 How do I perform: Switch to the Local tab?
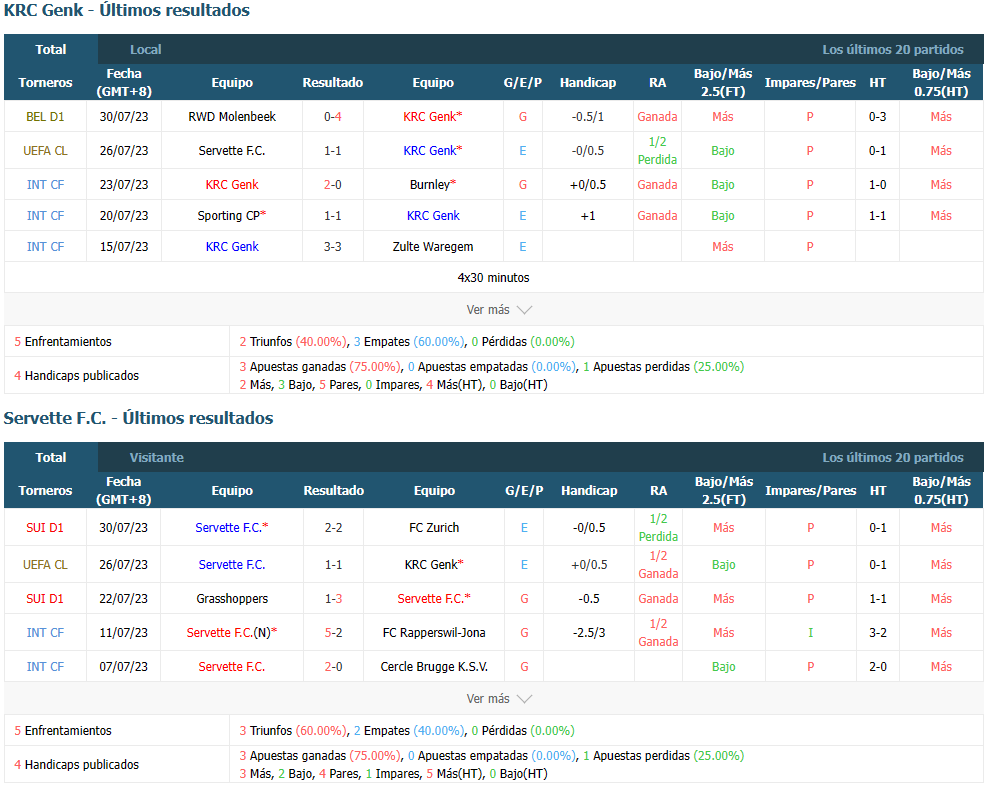[145, 49]
